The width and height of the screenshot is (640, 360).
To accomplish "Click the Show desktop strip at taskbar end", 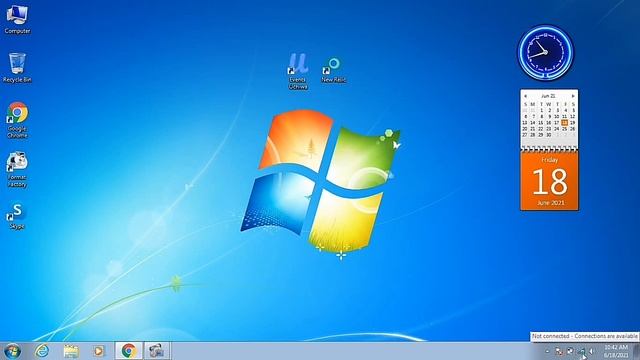I will click(x=636, y=351).
